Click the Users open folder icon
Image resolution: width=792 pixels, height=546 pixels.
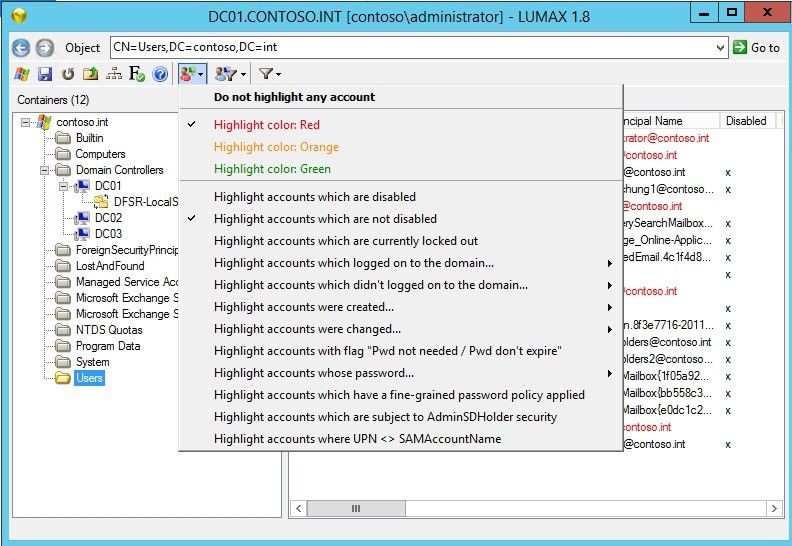(63, 378)
